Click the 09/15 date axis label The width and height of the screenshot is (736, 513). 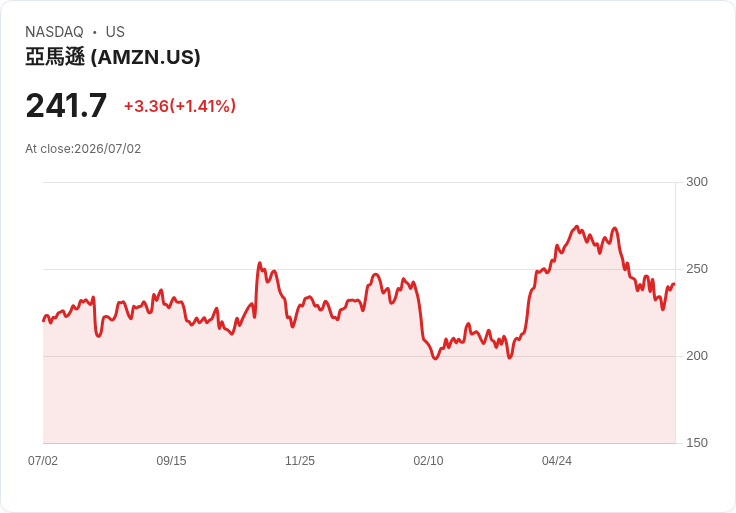pos(171,460)
